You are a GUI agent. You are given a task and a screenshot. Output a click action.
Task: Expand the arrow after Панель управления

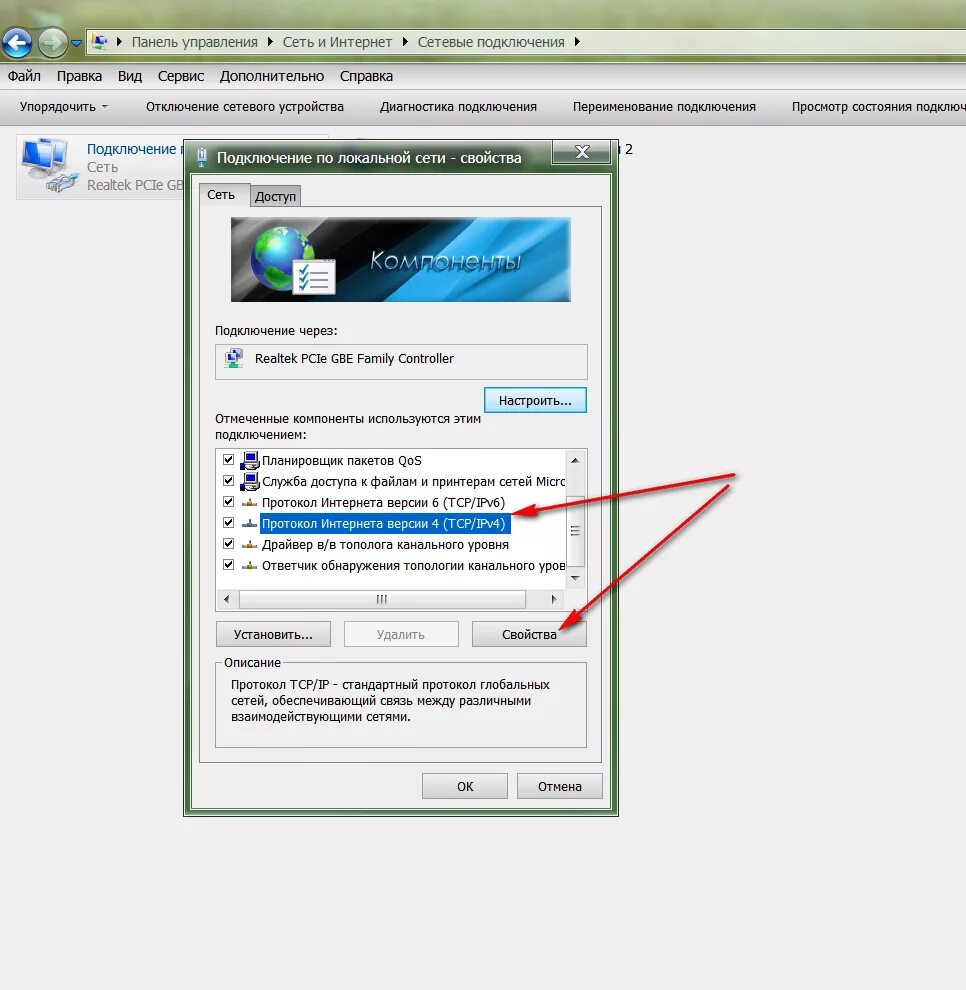270,42
